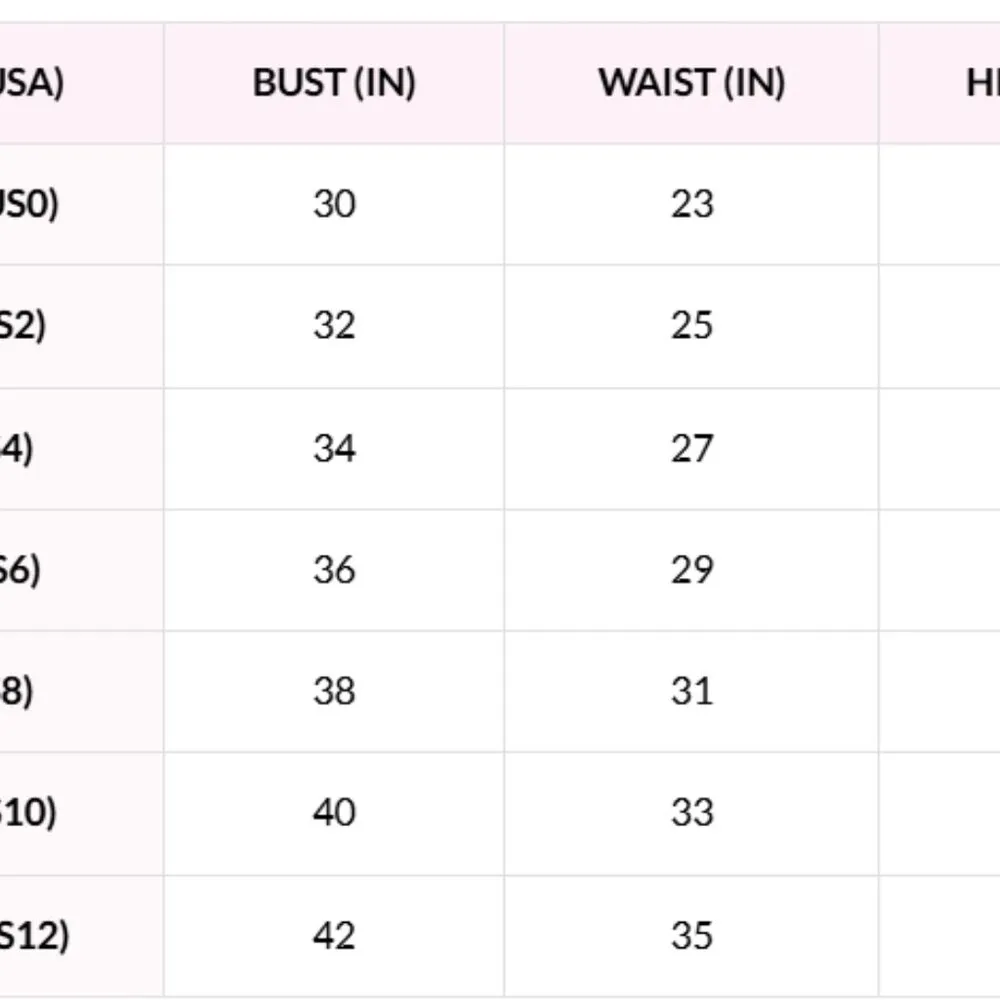The image size is (1000, 1000).
Task: Select waist measurement 31
Action: [x=691, y=691]
